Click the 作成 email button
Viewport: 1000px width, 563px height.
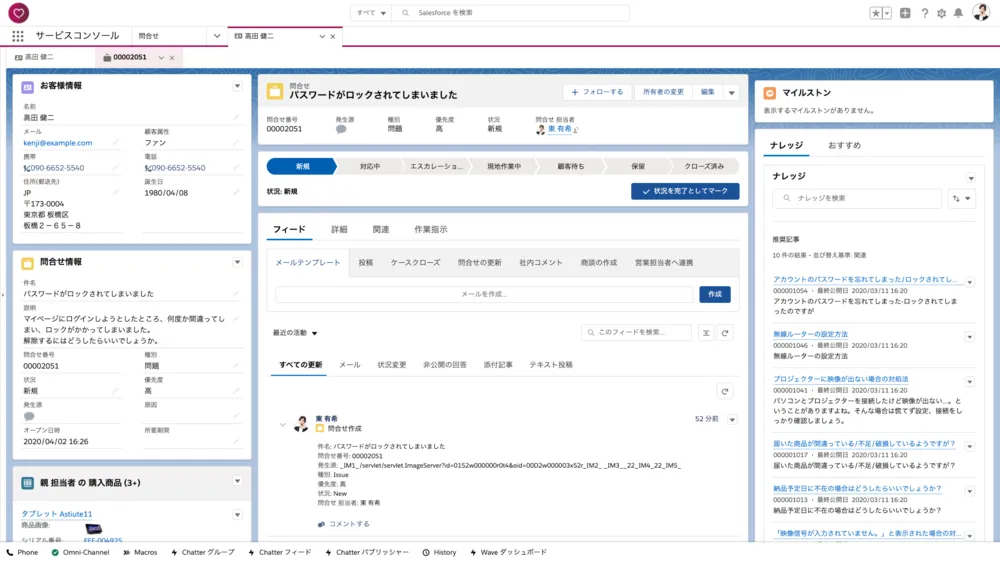tap(715, 295)
